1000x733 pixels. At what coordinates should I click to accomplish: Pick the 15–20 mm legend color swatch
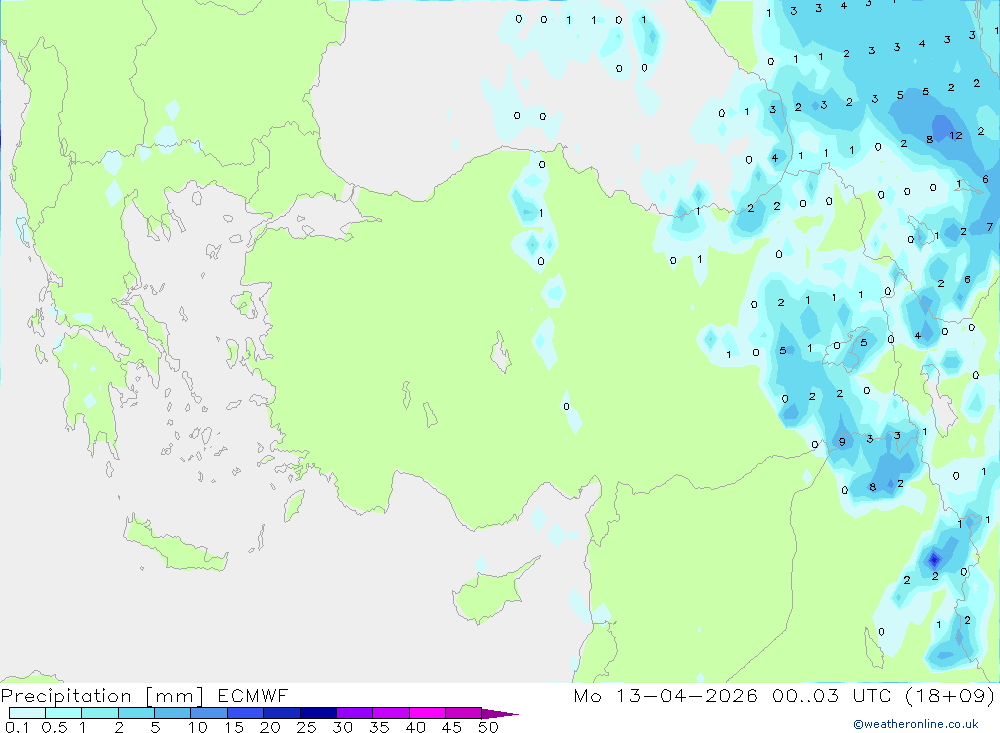coord(245,713)
